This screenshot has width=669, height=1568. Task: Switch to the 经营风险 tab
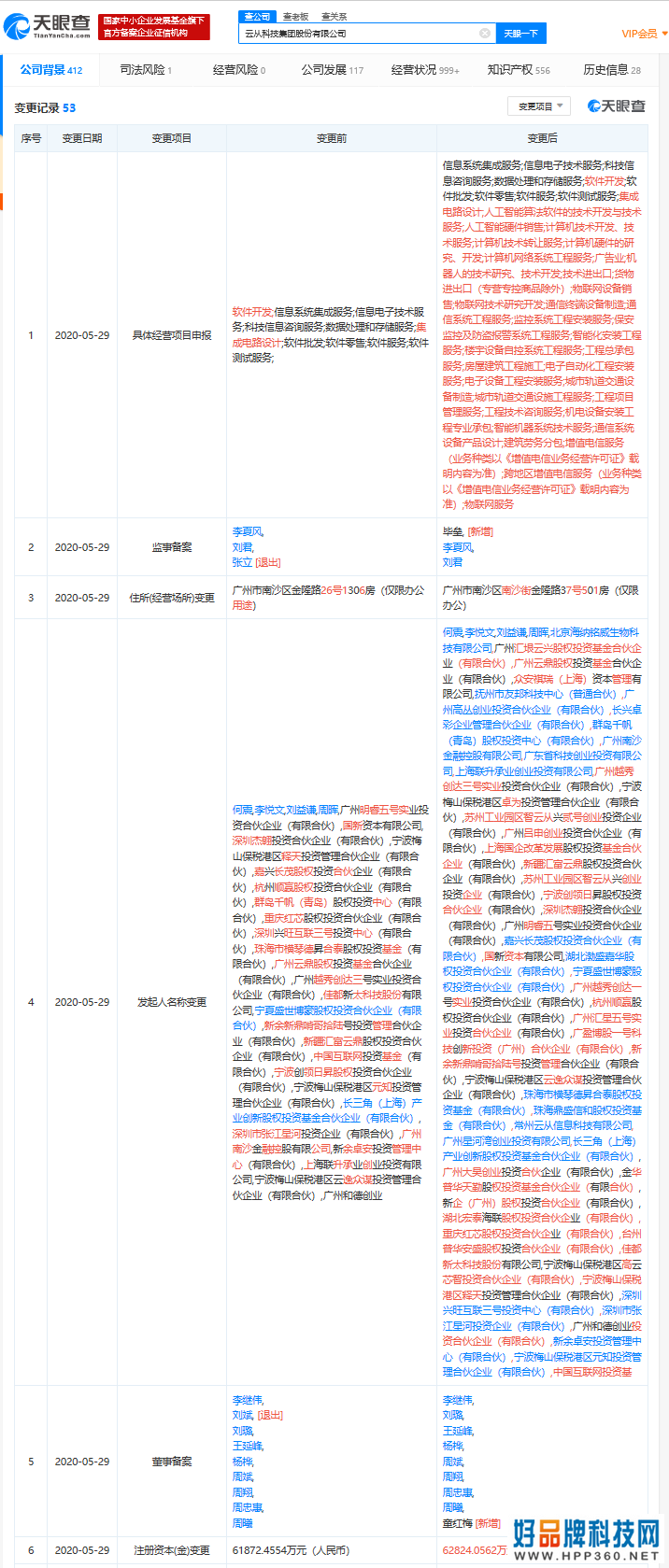pos(239,70)
